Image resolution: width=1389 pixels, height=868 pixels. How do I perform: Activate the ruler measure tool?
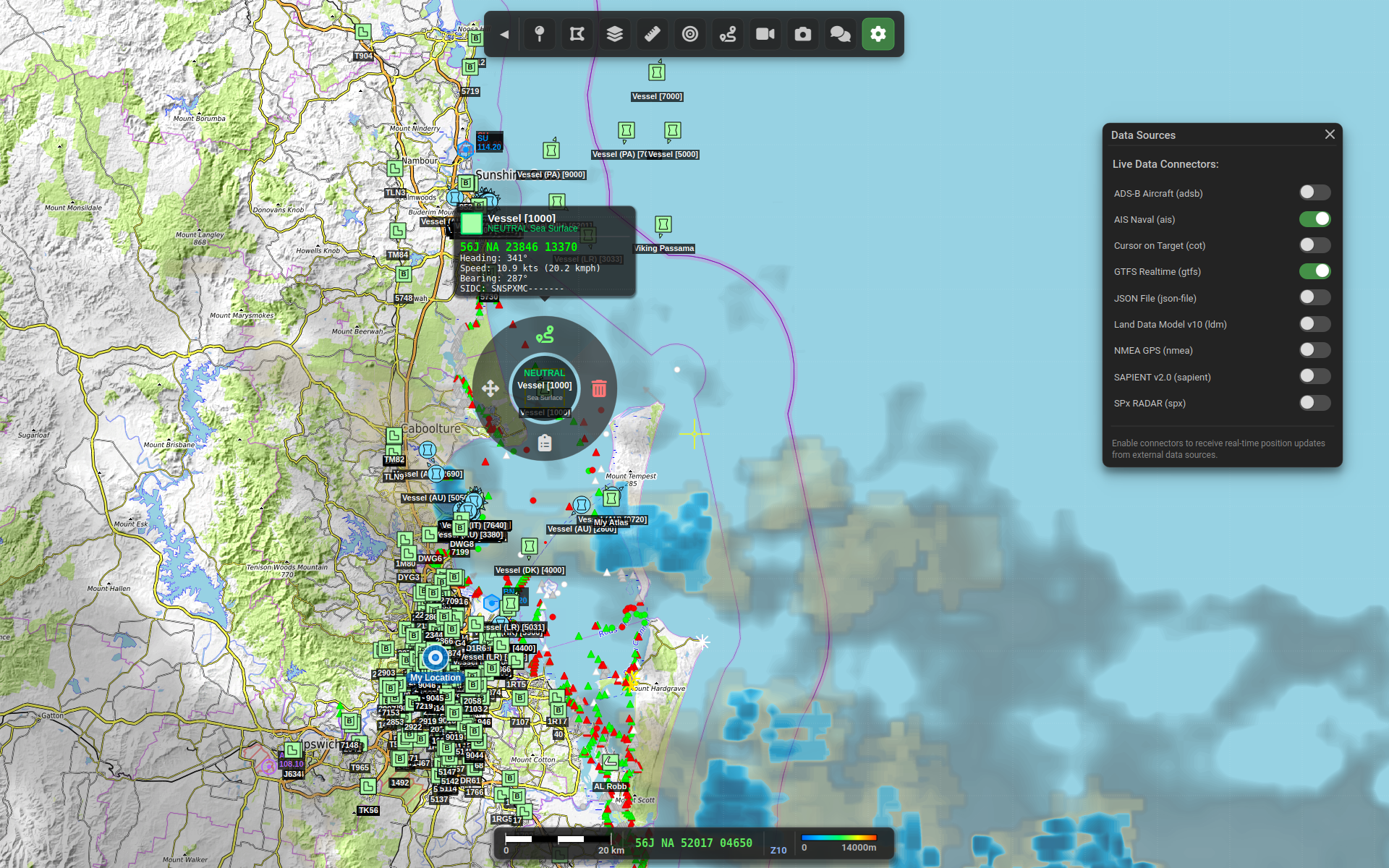point(652,34)
